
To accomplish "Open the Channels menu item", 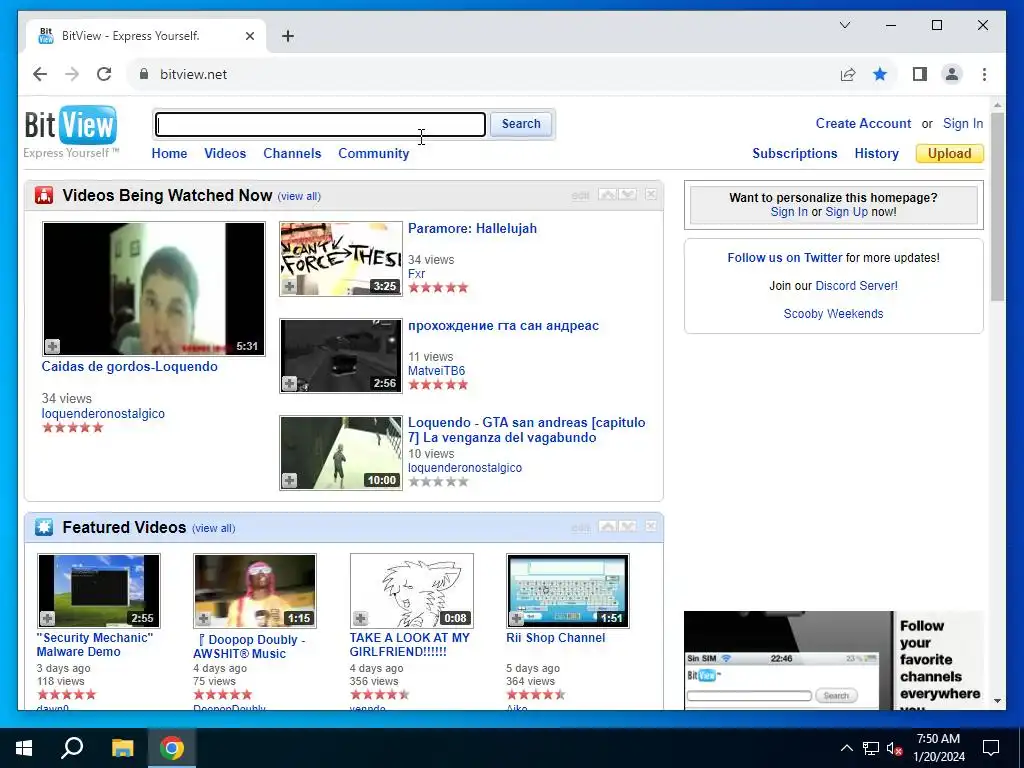I will [x=292, y=153].
